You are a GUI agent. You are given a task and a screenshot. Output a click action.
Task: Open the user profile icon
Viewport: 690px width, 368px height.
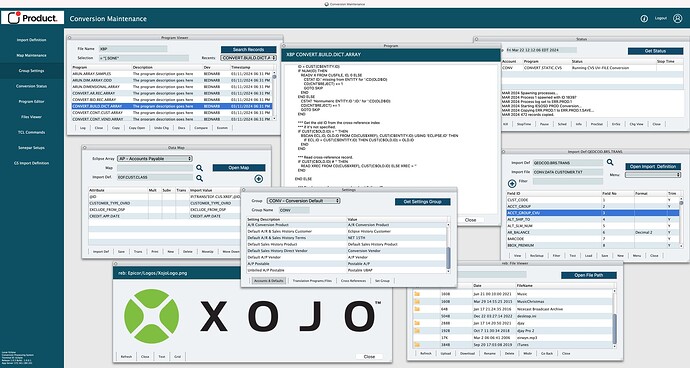[x=677, y=18]
